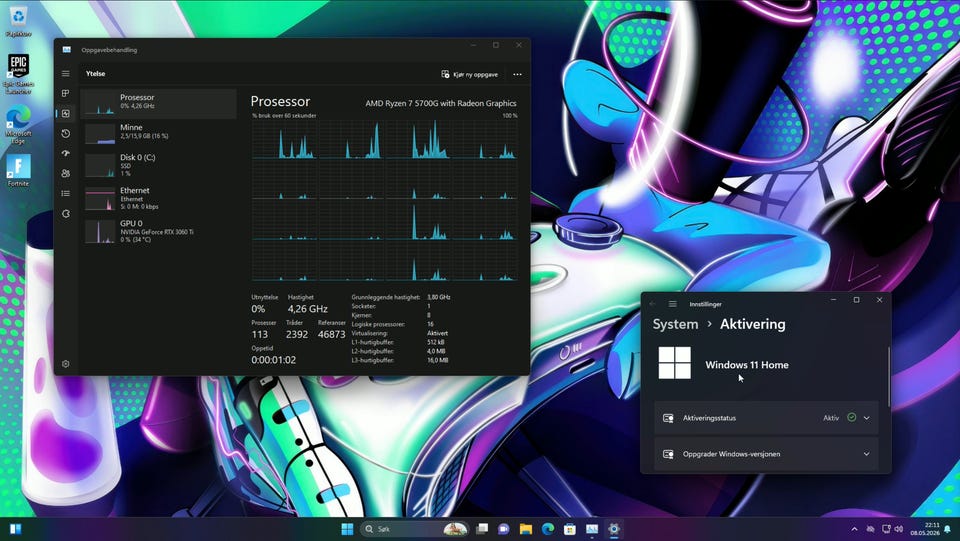Click the Grunnleggende hastighet 3,80 GHz value
This screenshot has width=960, height=541.
[x=438, y=297]
